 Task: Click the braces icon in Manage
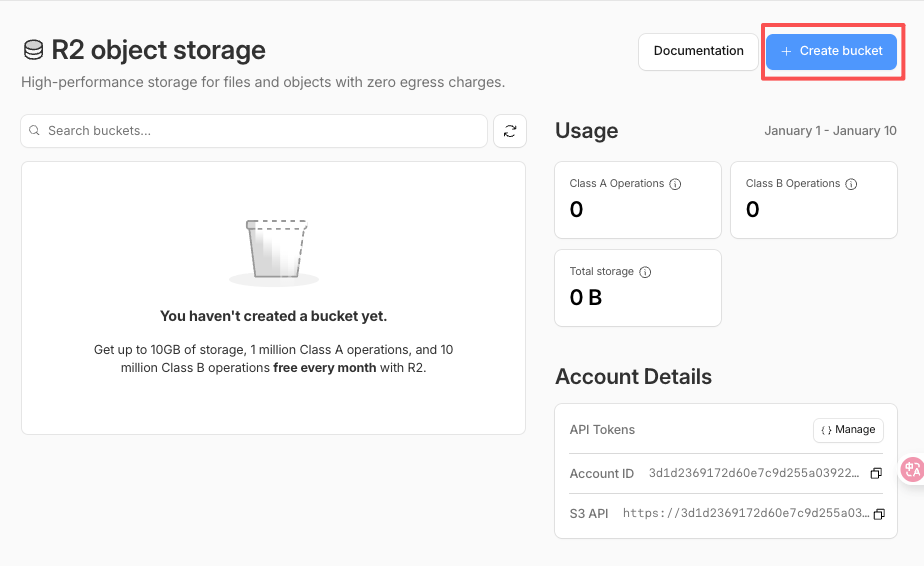click(x=826, y=430)
